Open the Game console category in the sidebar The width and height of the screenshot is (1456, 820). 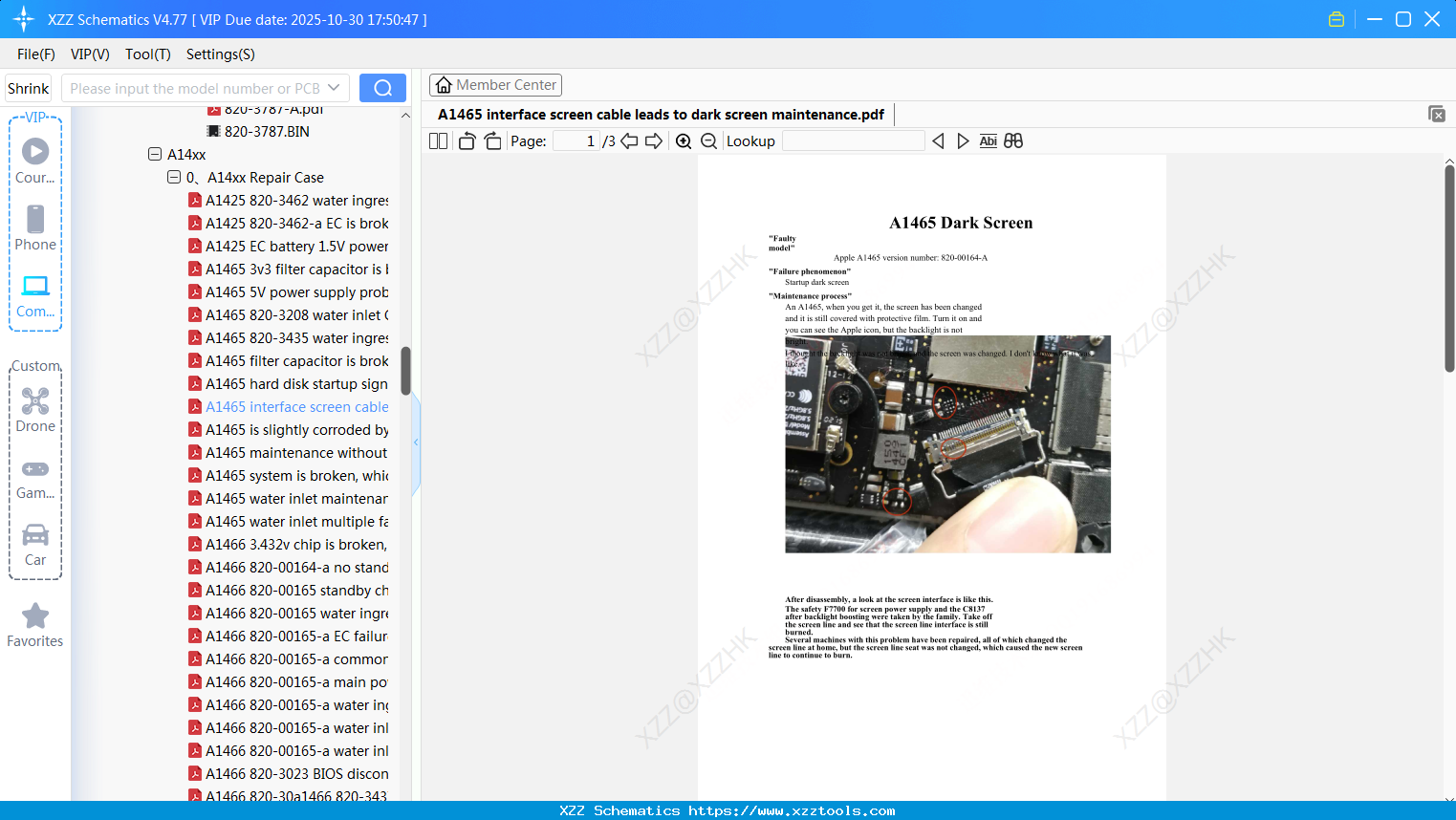pyautogui.click(x=35, y=478)
